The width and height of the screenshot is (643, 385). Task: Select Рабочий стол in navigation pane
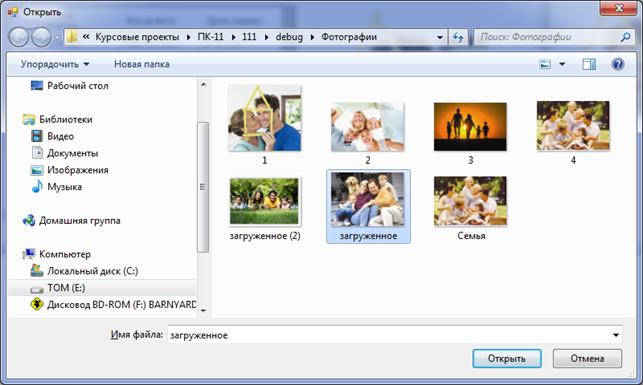point(70,86)
